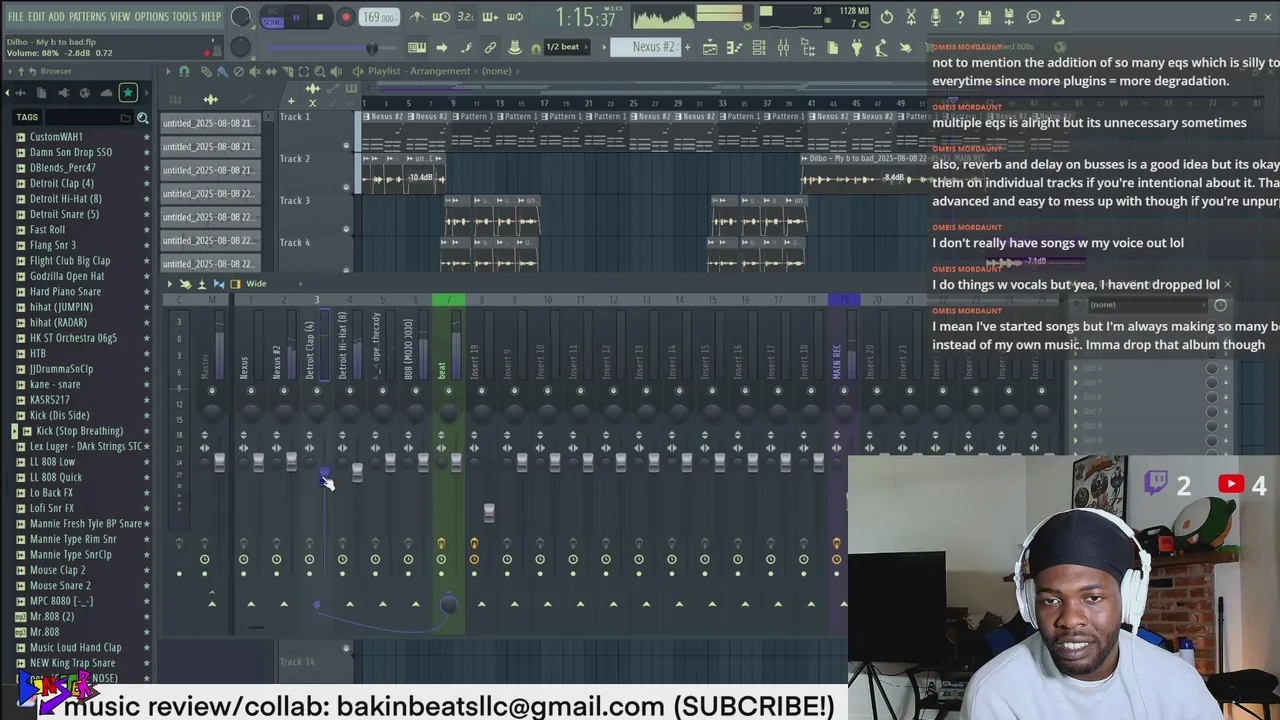Viewport: 1280px width, 720px height.
Task: Click the browser search magnifier icon
Action: pos(142,118)
